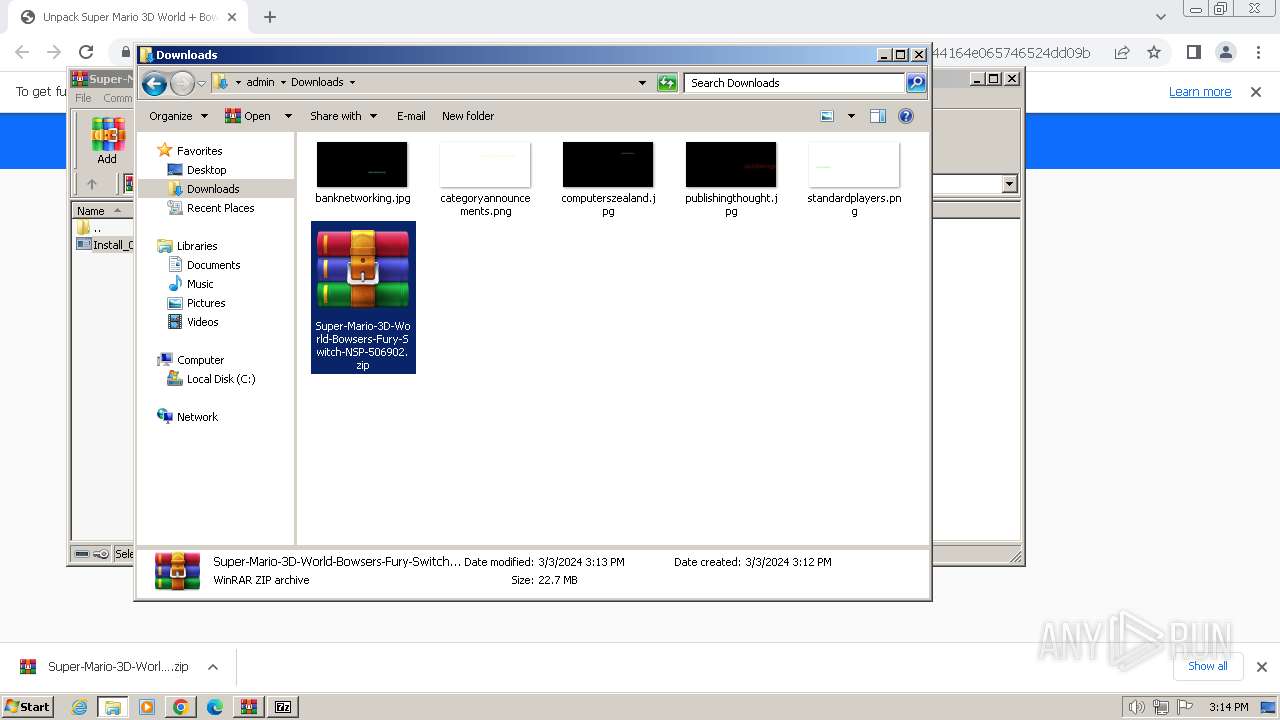
Task: Create a New folder
Action: tap(468, 116)
